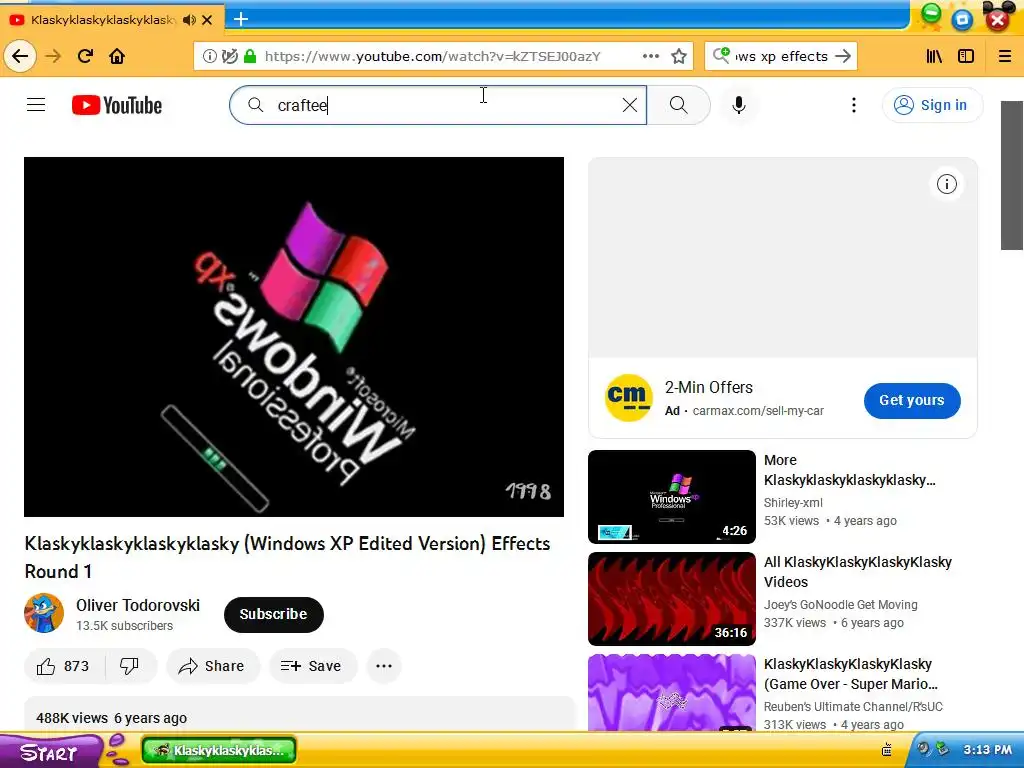Click the browser search field
This screenshot has height=768, width=1024.
pyautogui.click(x=781, y=56)
